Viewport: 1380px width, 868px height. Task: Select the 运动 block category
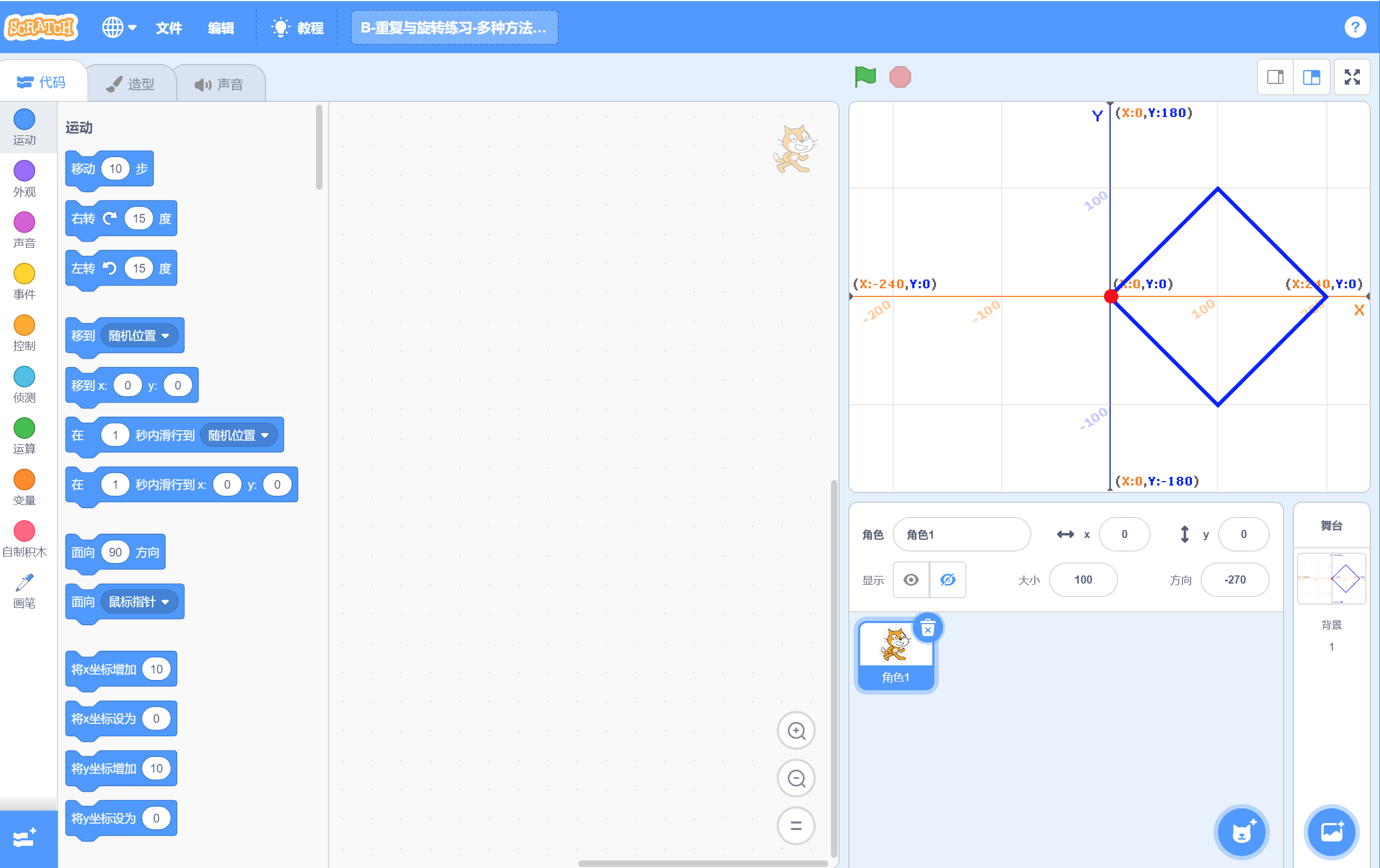pos(24,127)
